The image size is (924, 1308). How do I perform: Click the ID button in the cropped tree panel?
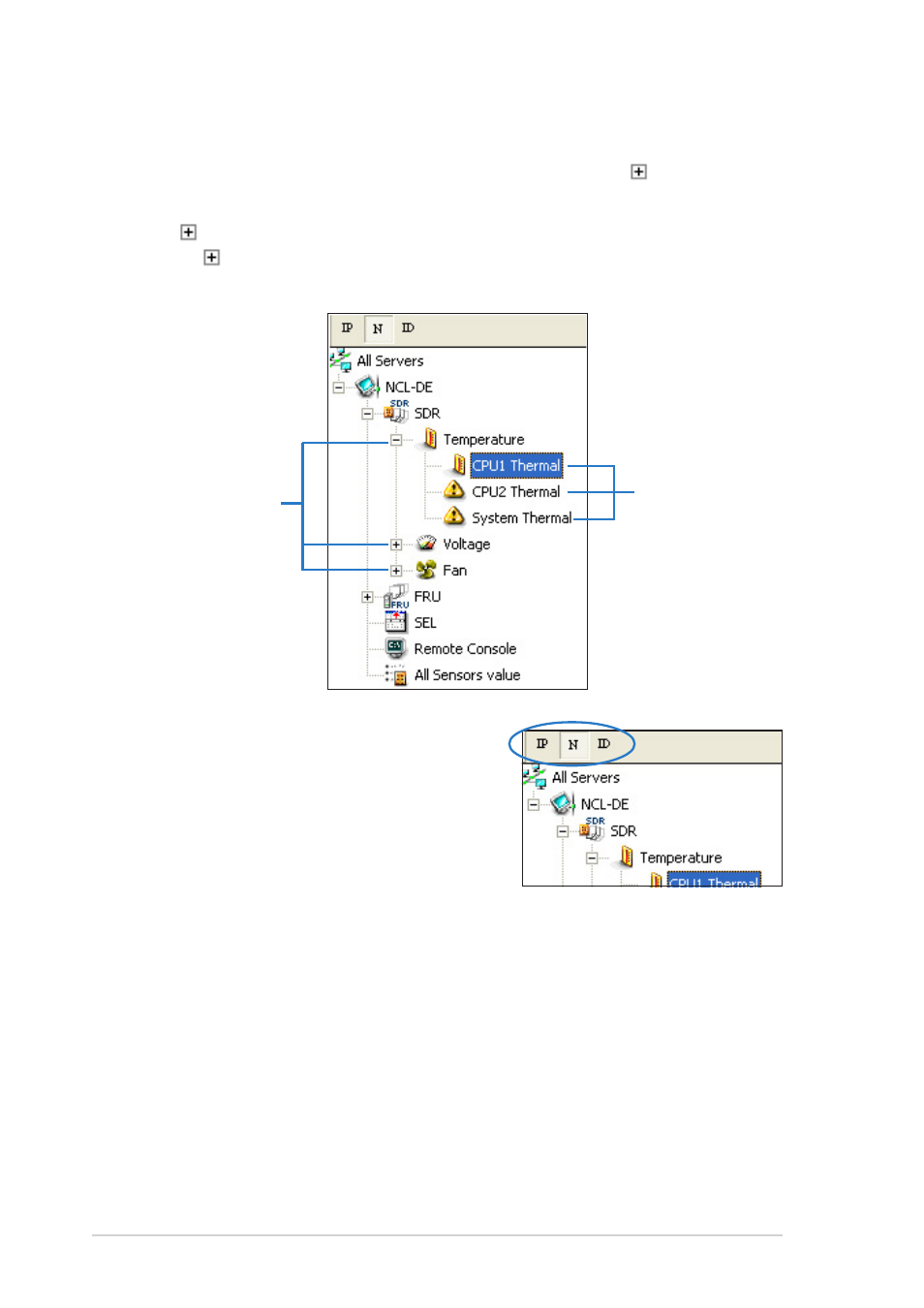[x=603, y=744]
